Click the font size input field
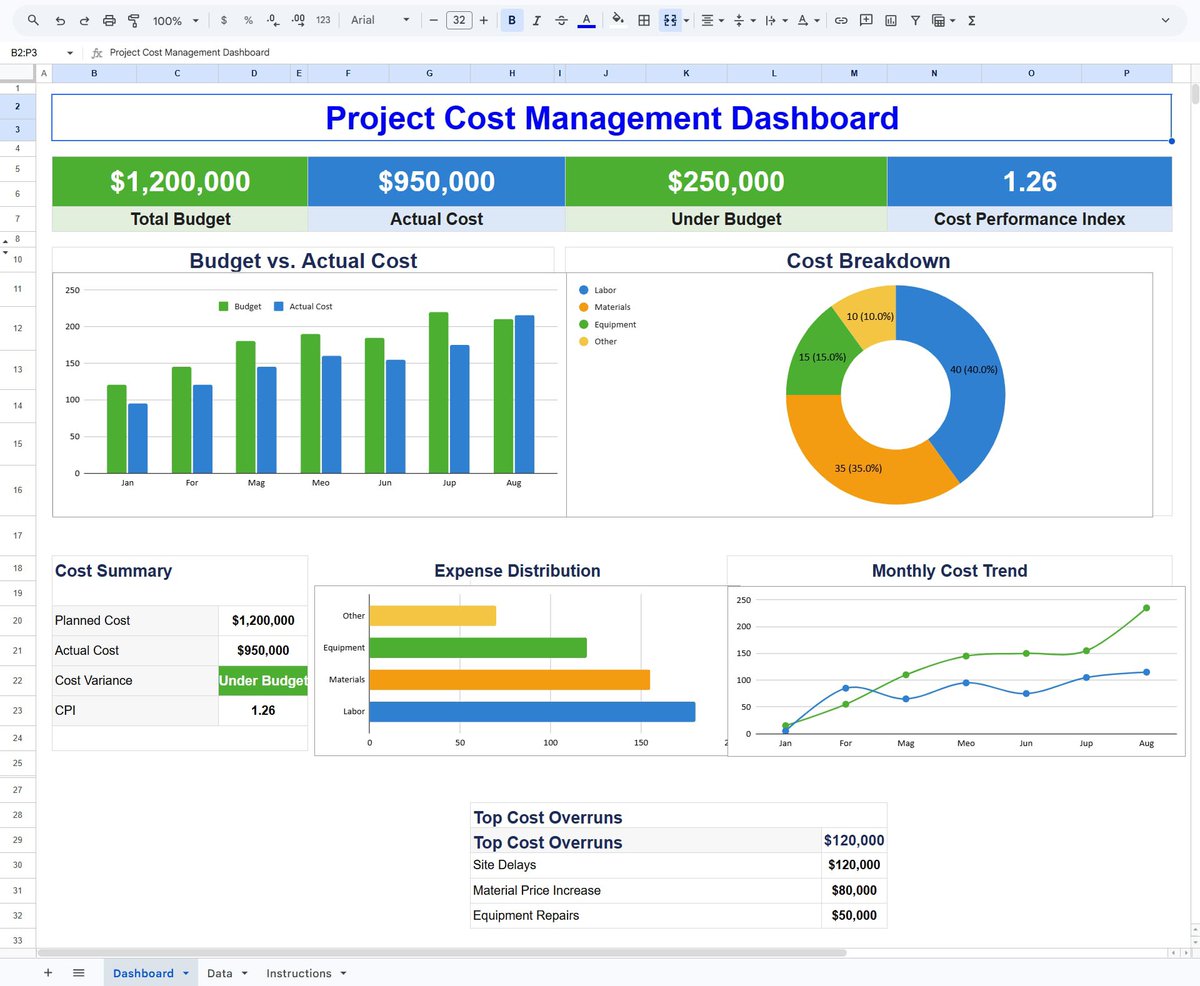 coord(459,20)
